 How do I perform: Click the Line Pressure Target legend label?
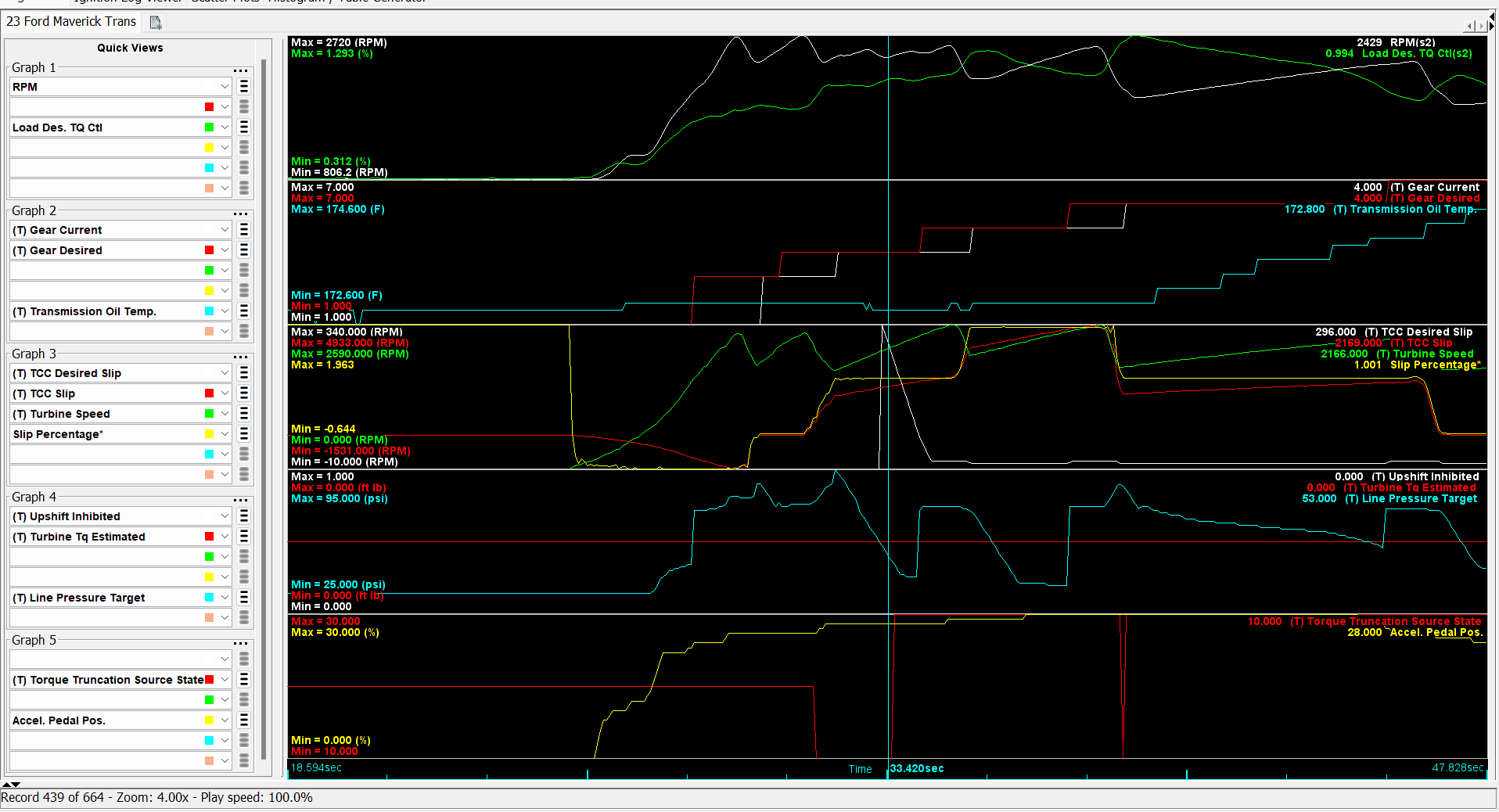pyautogui.click(x=1411, y=498)
